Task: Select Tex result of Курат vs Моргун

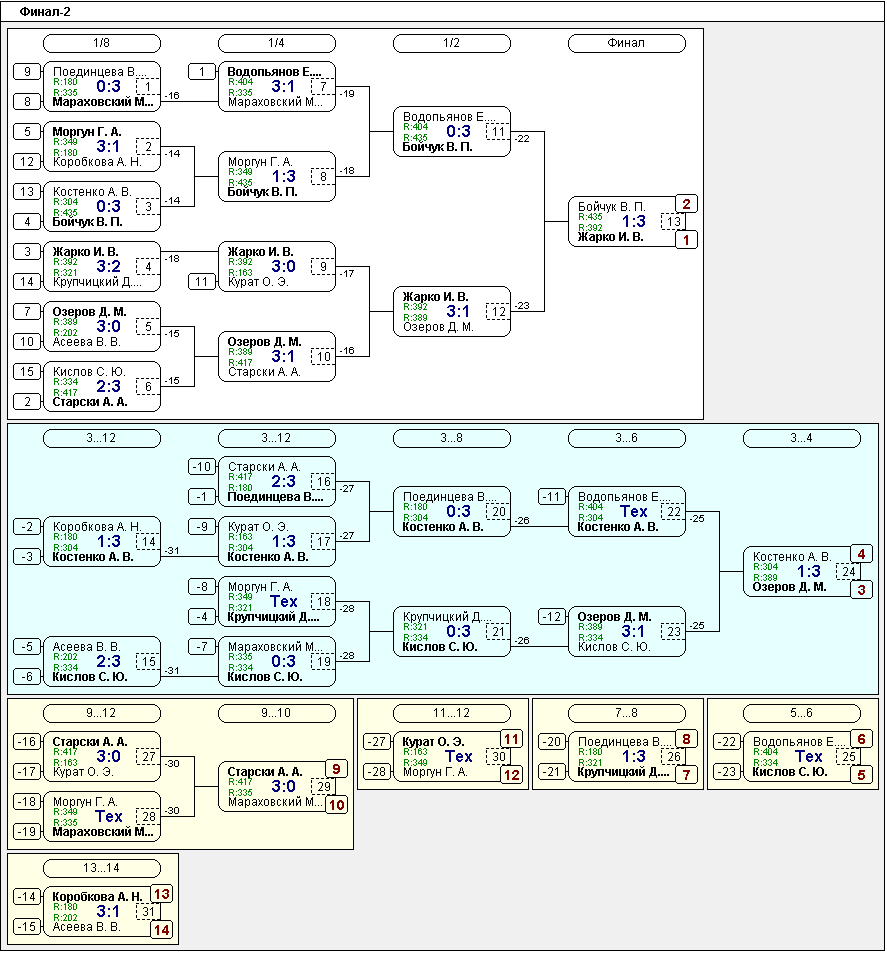Action: pos(459,756)
